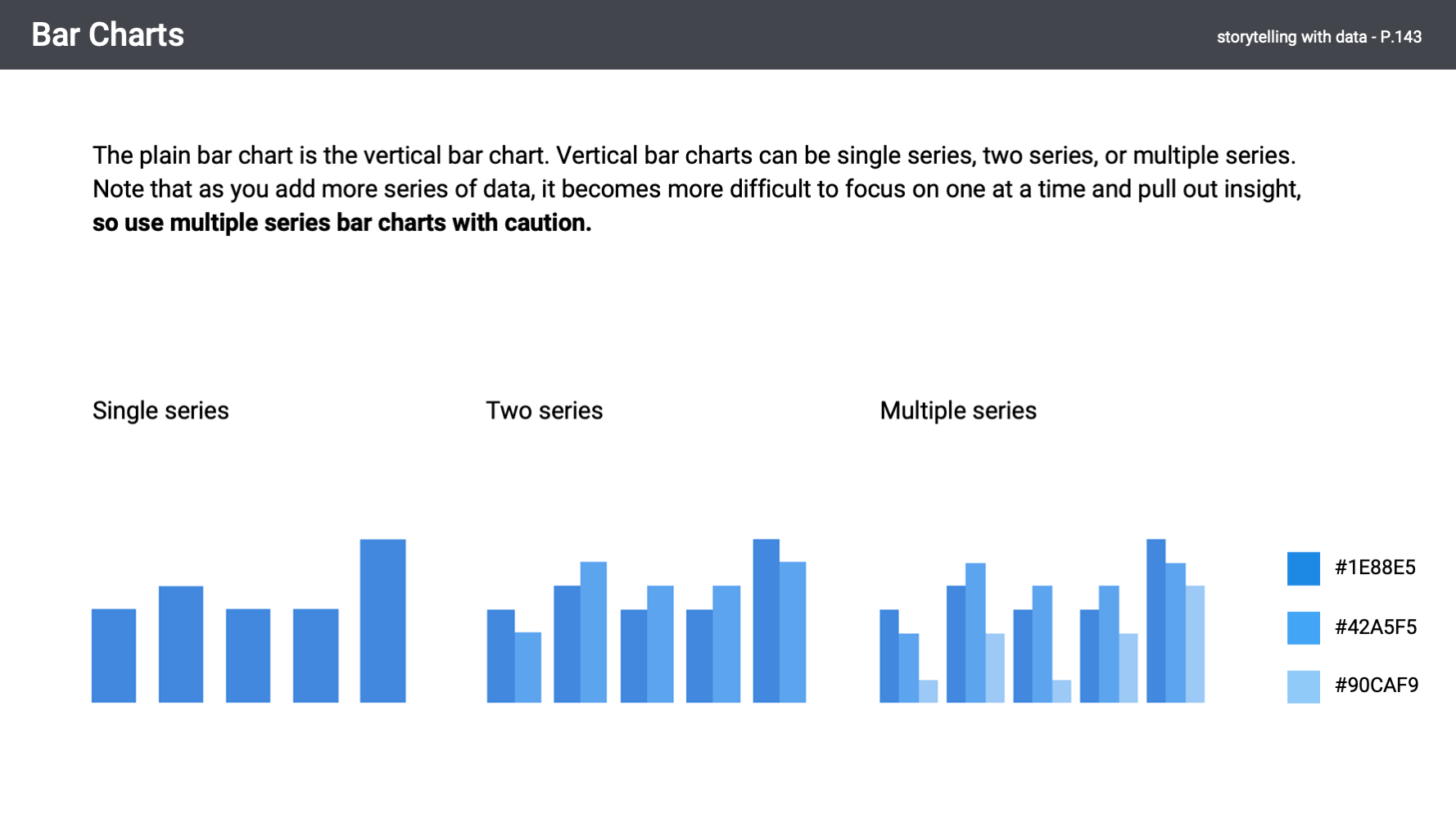Click the #1E88E5 dark blue color swatch

point(1303,568)
